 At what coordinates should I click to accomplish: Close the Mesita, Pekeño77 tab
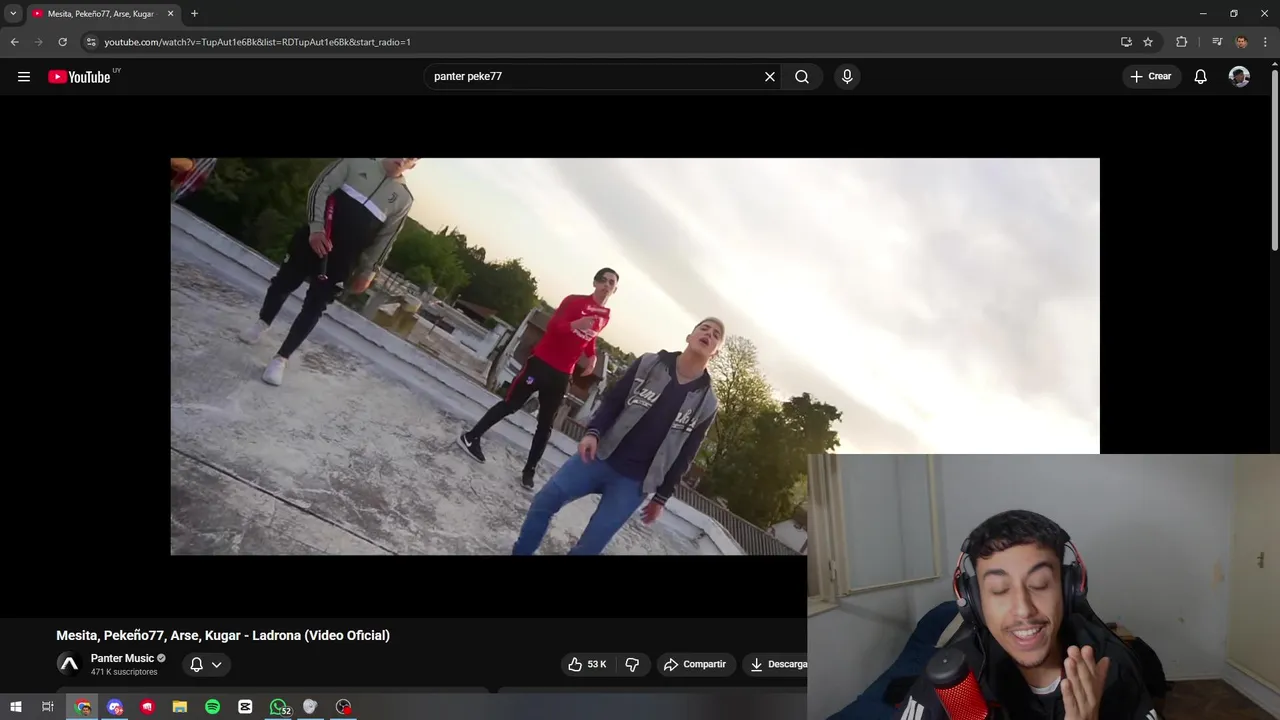tap(170, 14)
